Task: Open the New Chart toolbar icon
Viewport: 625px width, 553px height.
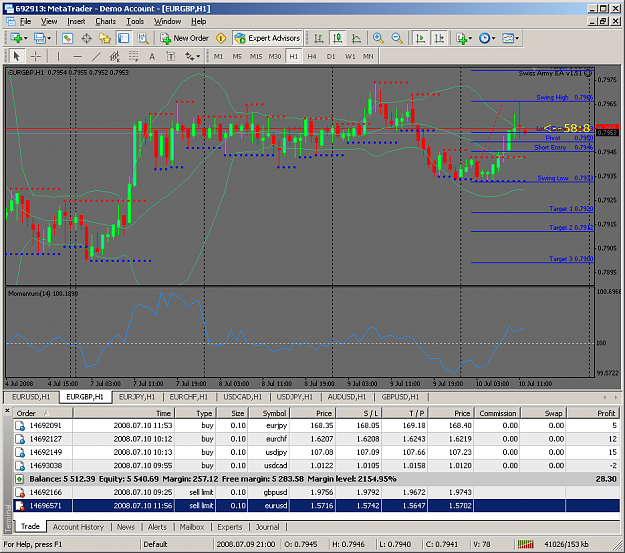Action: (16, 38)
